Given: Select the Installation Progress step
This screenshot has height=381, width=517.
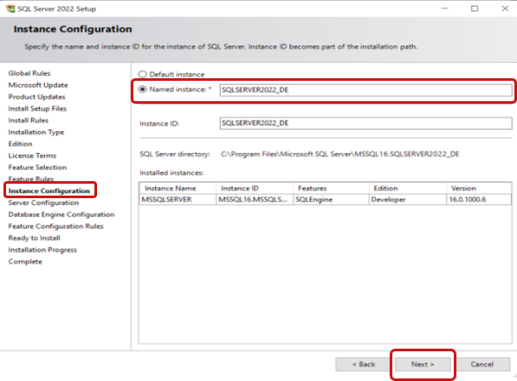Looking at the screenshot, I should coord(43,250).
